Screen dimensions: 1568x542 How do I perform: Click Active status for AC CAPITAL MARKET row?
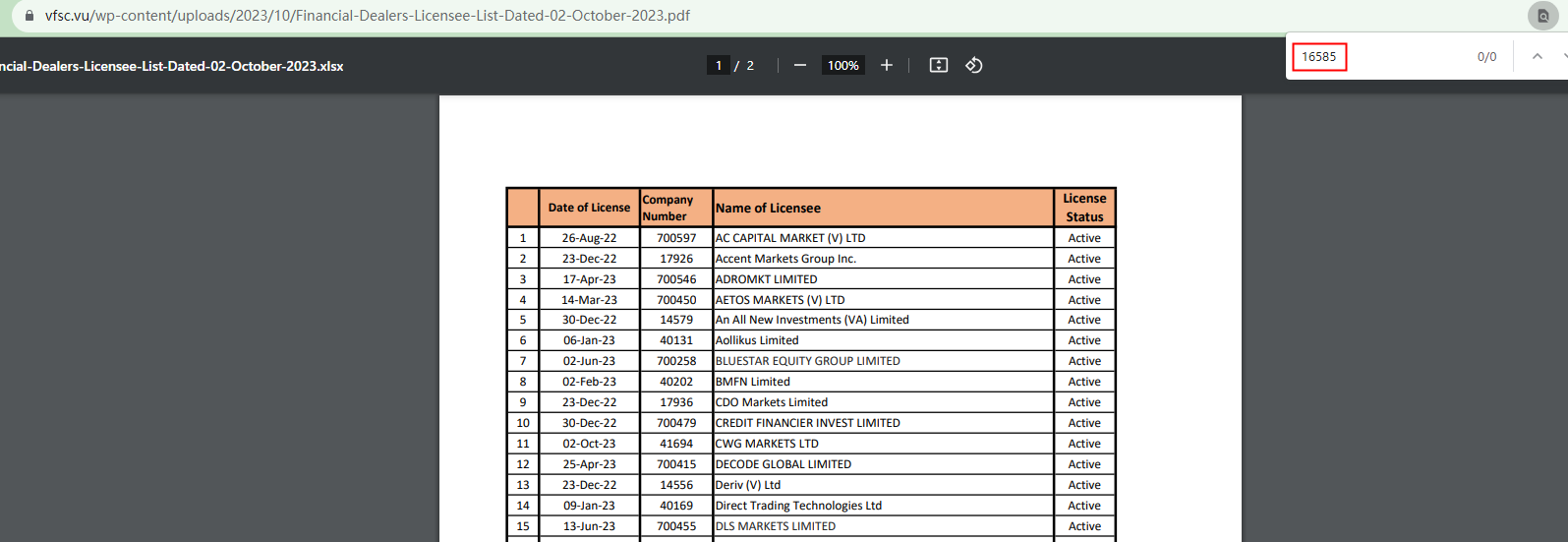1084,238
